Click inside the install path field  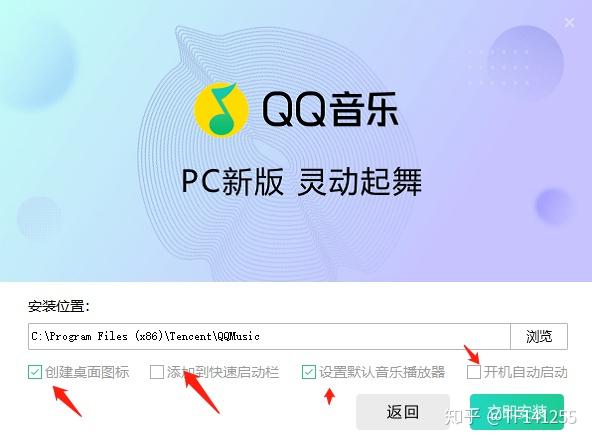click(x=269, y=336)
